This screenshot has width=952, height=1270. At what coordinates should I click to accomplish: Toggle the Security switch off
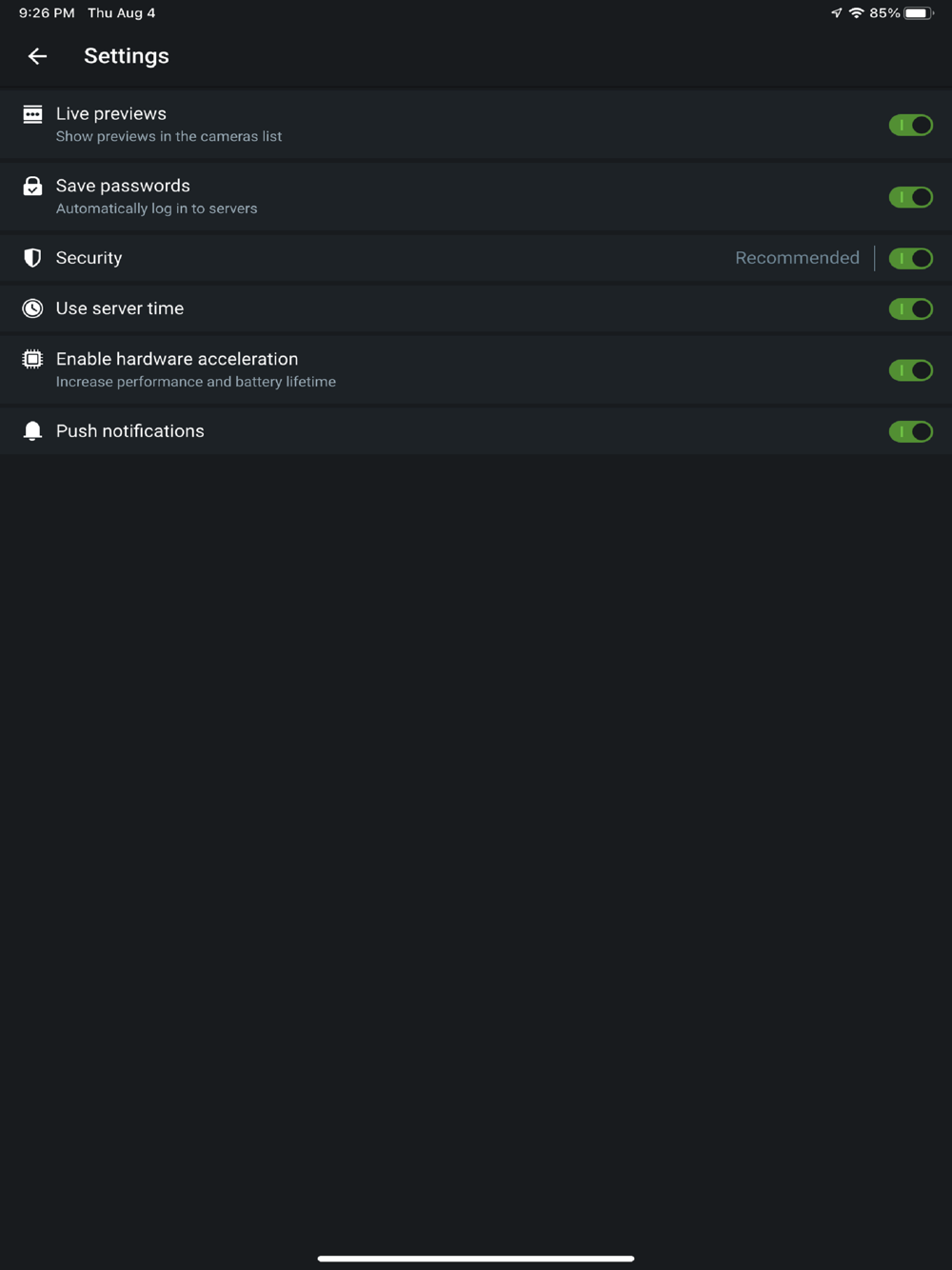click(910, 258)
